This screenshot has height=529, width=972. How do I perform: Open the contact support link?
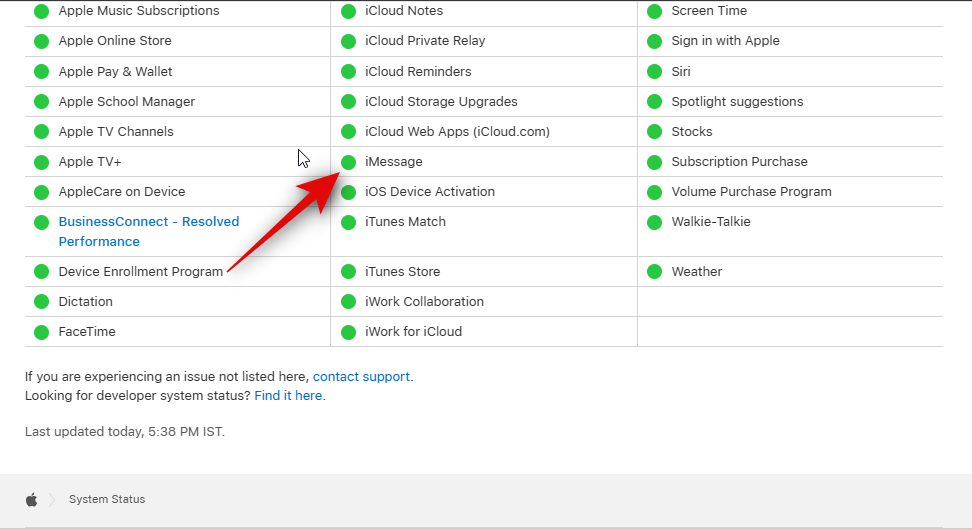click(x=361, y=376)
